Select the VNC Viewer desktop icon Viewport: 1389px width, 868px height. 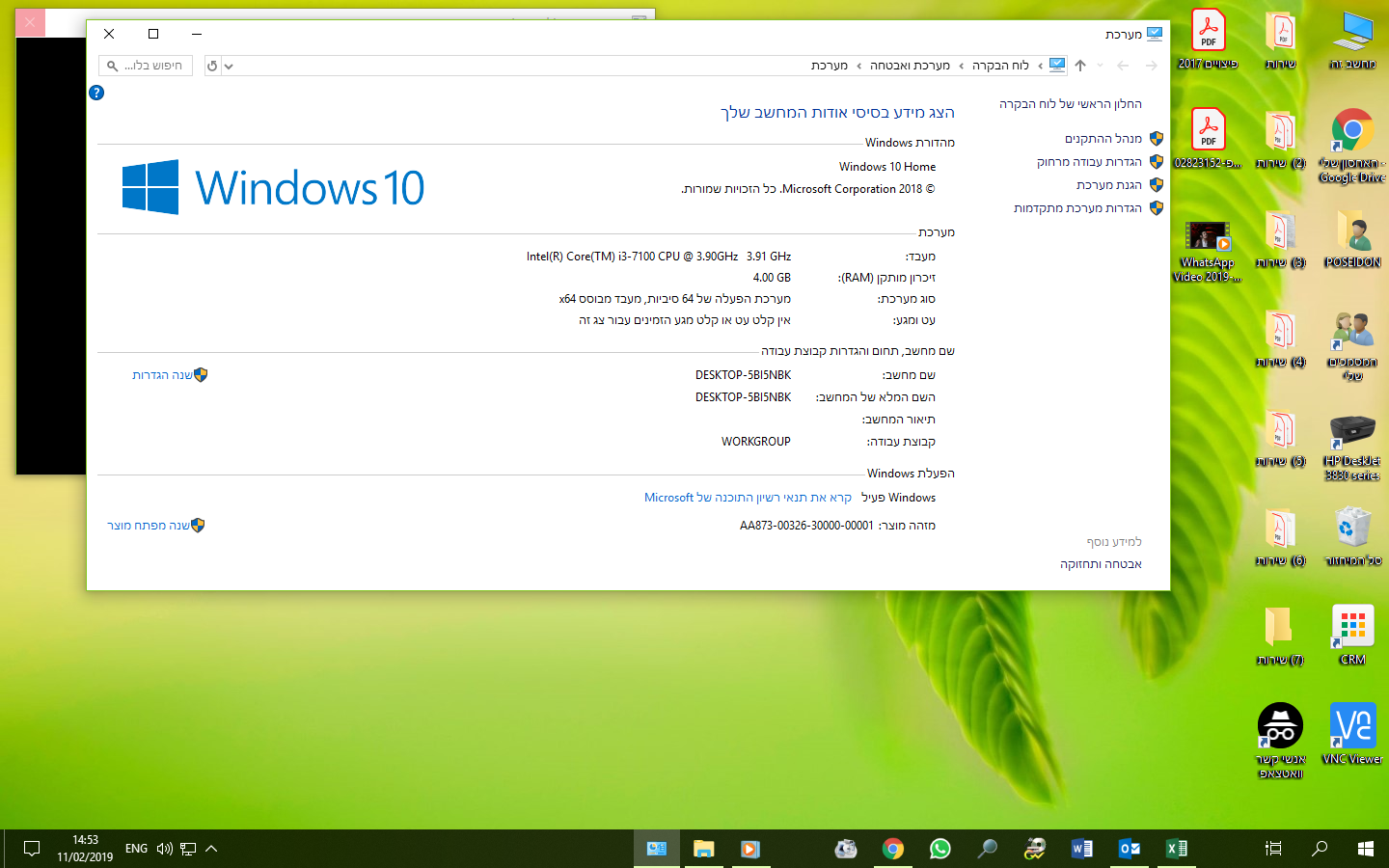[x=1352, y=734]
